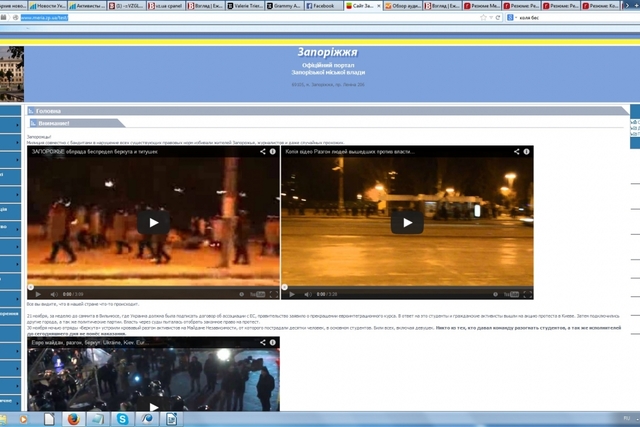Play the ЗАПОРОЖЬЕ беспредел беркута video via center button
The width and height of the screenshot is (640, 427).
(153, 222)
